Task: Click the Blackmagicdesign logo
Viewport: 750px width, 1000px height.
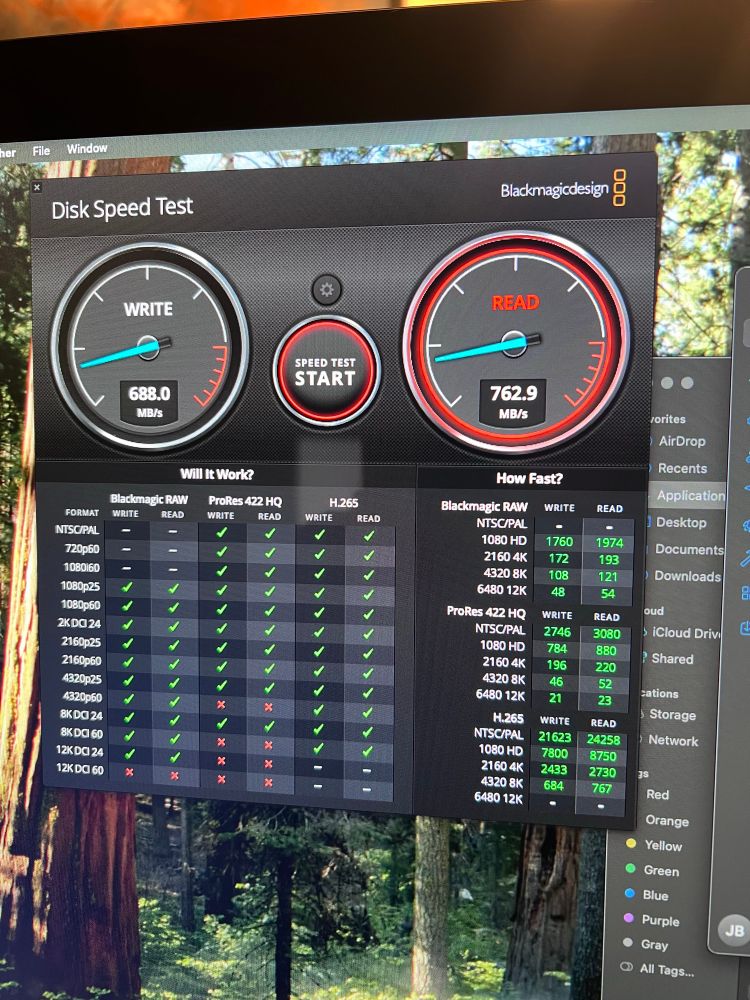Action: pos(563,189)
